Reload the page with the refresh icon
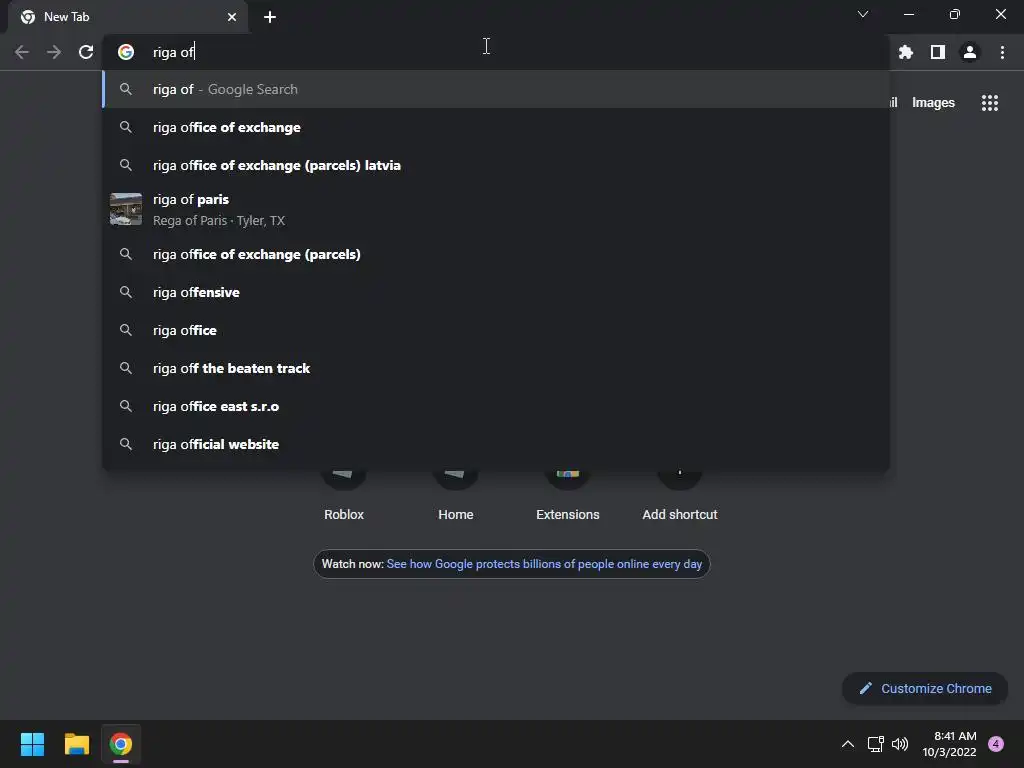Image resolution: width=1024 pixels, height=768 pixels. pyautogui.click(x=86, y=52)
